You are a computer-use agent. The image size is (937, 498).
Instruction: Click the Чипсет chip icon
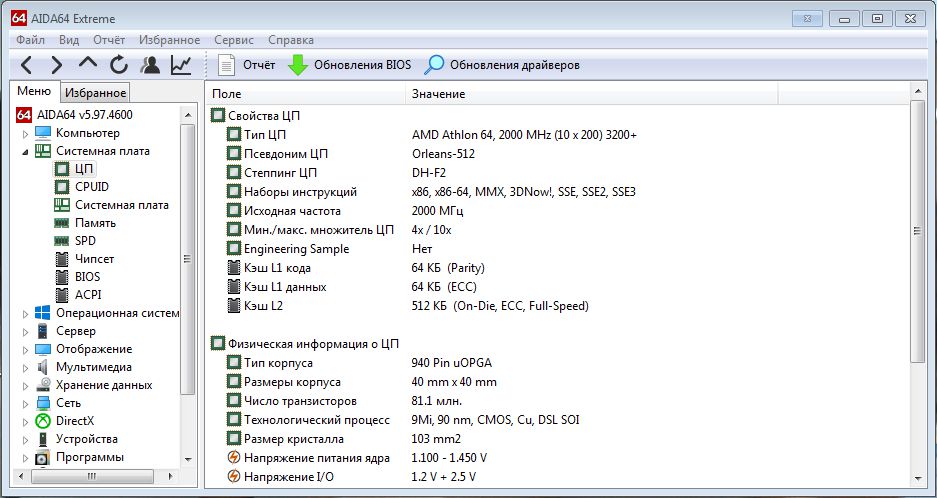point(62,259)
